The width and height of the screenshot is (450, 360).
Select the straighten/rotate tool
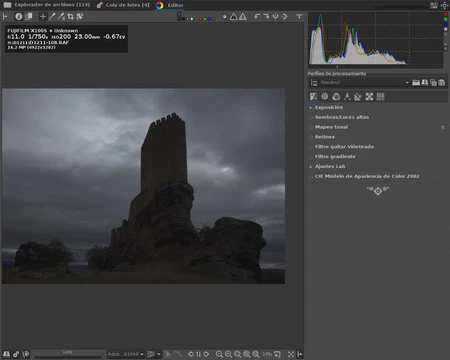80,16
